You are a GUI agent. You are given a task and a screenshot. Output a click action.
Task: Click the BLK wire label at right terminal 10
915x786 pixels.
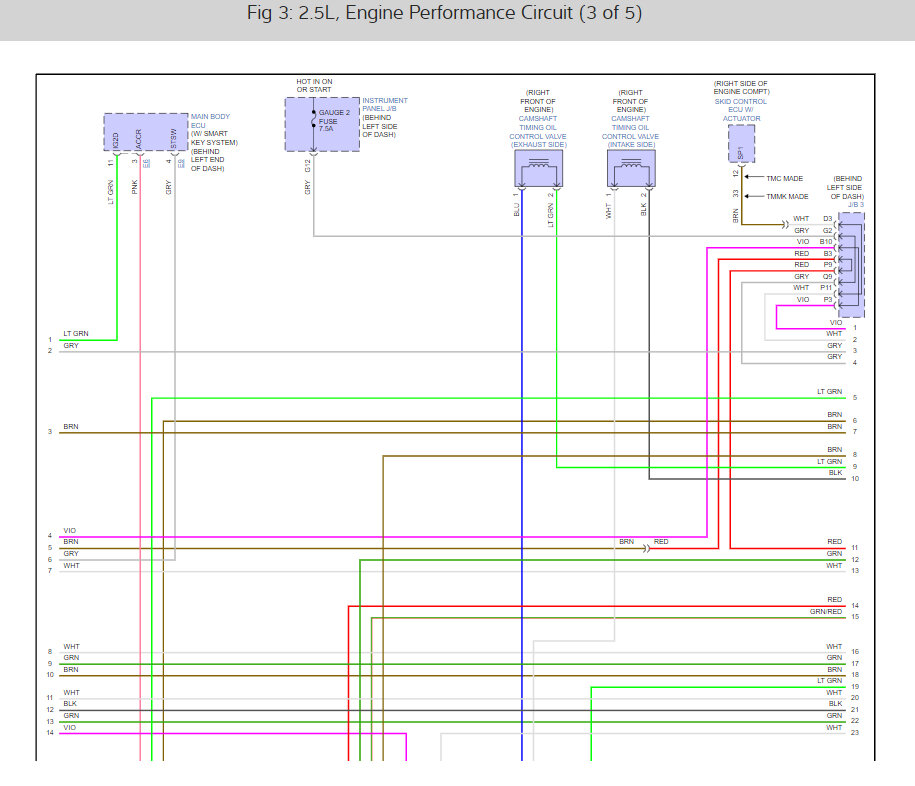click(835, 473)
